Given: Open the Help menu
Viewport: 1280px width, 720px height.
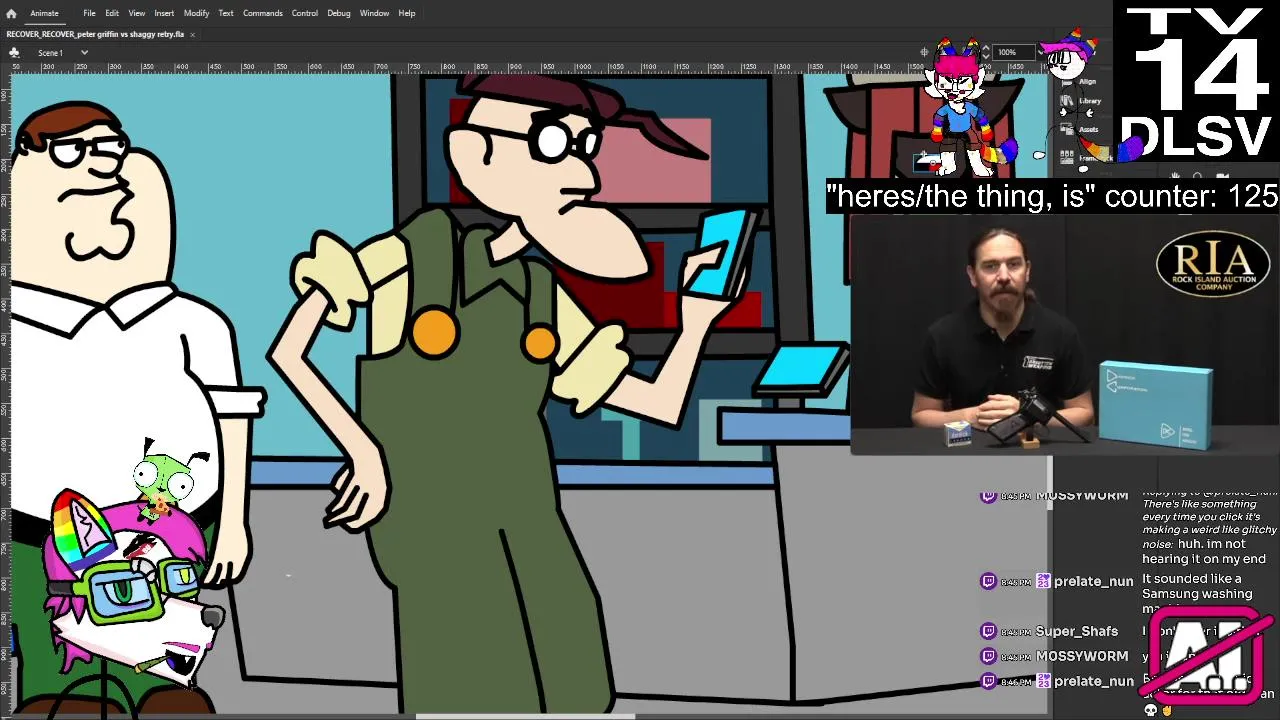Looking at the screenshot, I should (406, 13).
